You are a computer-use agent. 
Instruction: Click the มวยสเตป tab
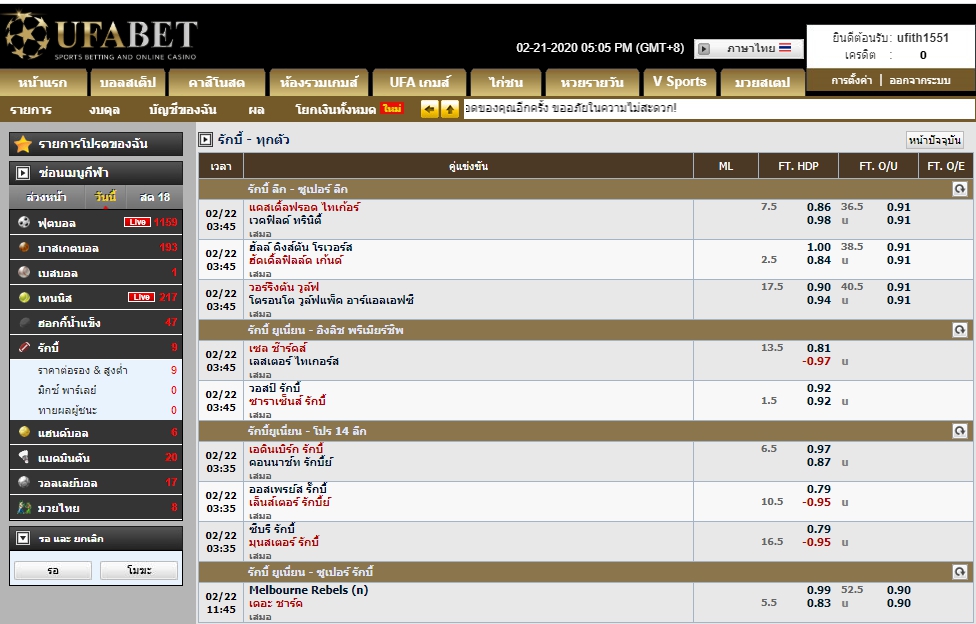(x=762, y=82)
